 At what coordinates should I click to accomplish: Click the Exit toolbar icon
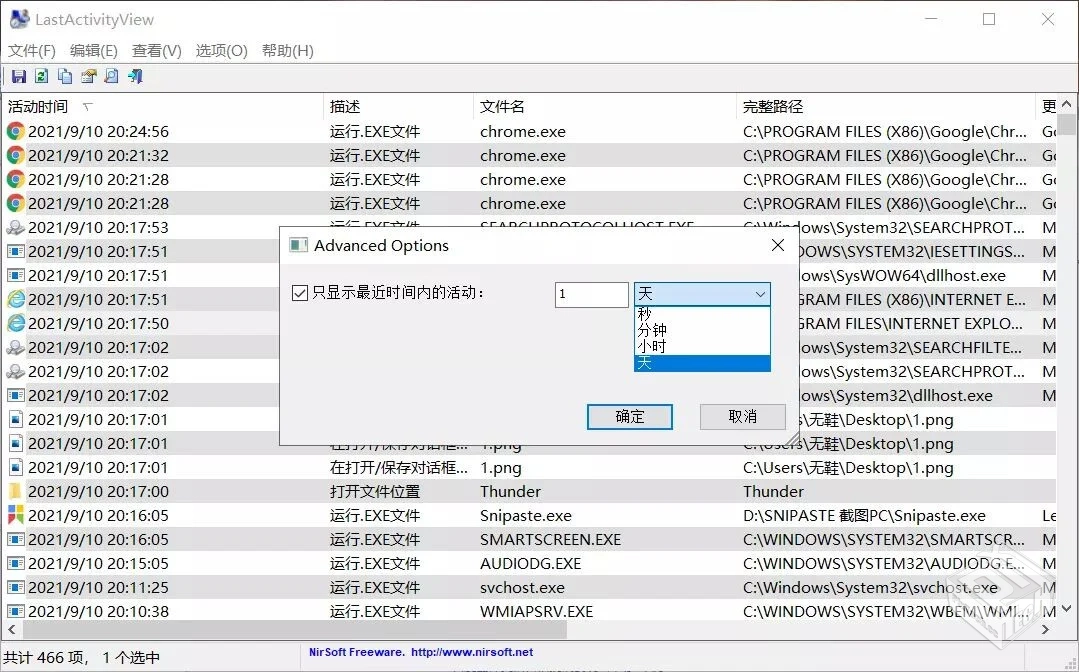135,76
